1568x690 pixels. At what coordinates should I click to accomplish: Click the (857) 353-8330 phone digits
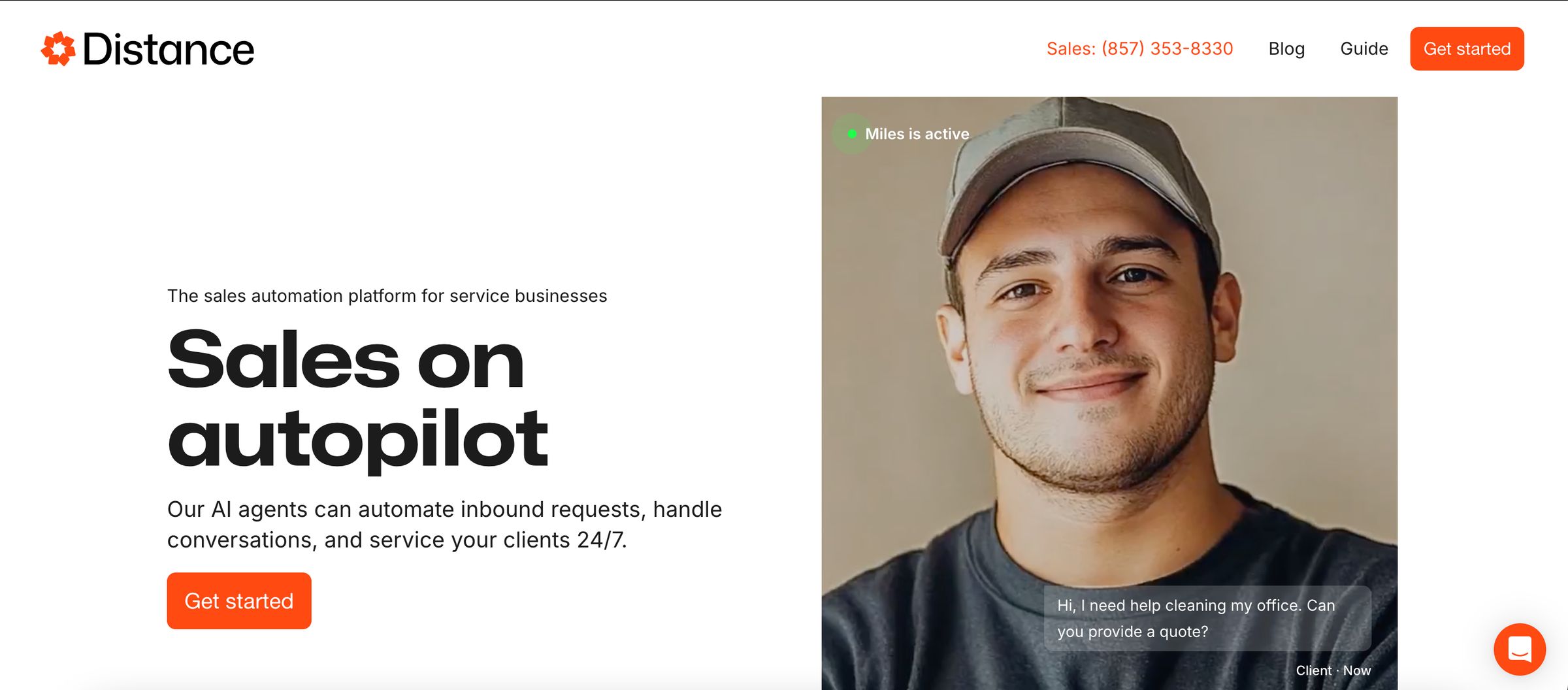(1167, 49)
